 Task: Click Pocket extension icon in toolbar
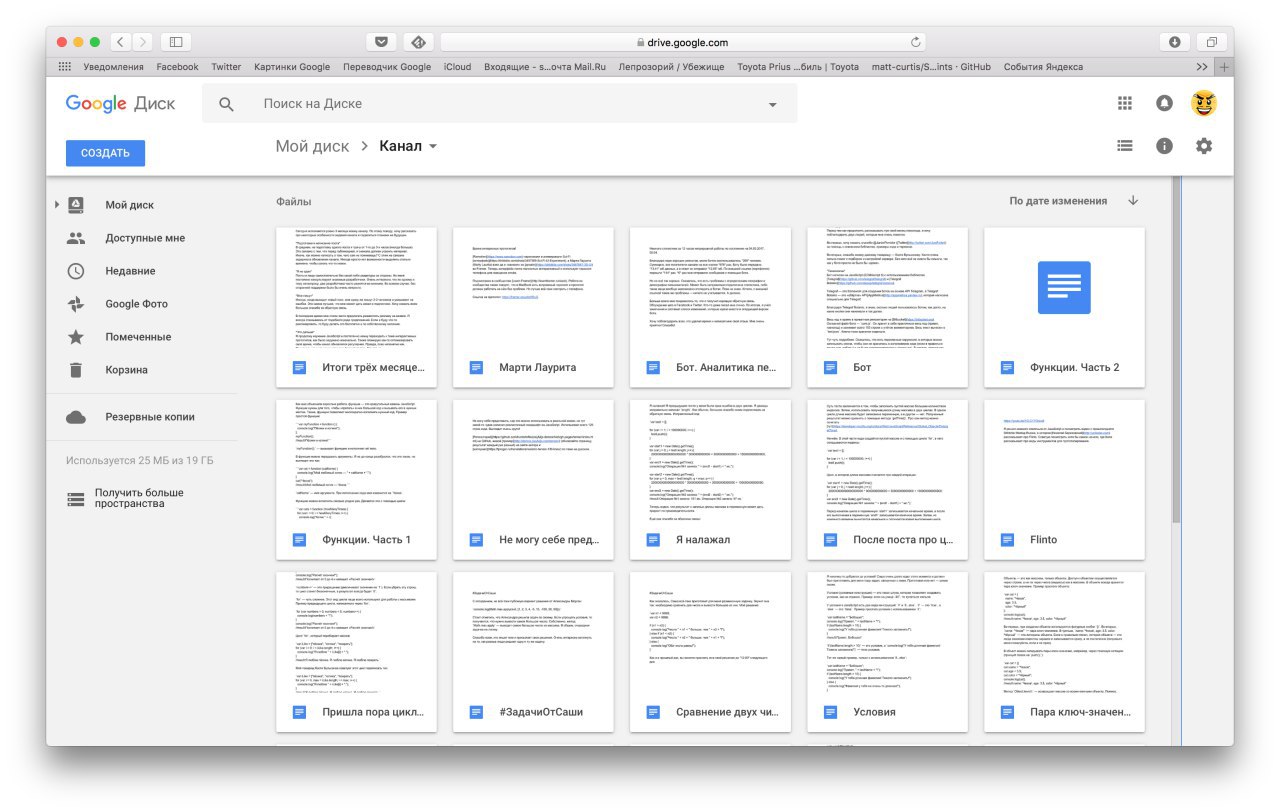[380, 42]
